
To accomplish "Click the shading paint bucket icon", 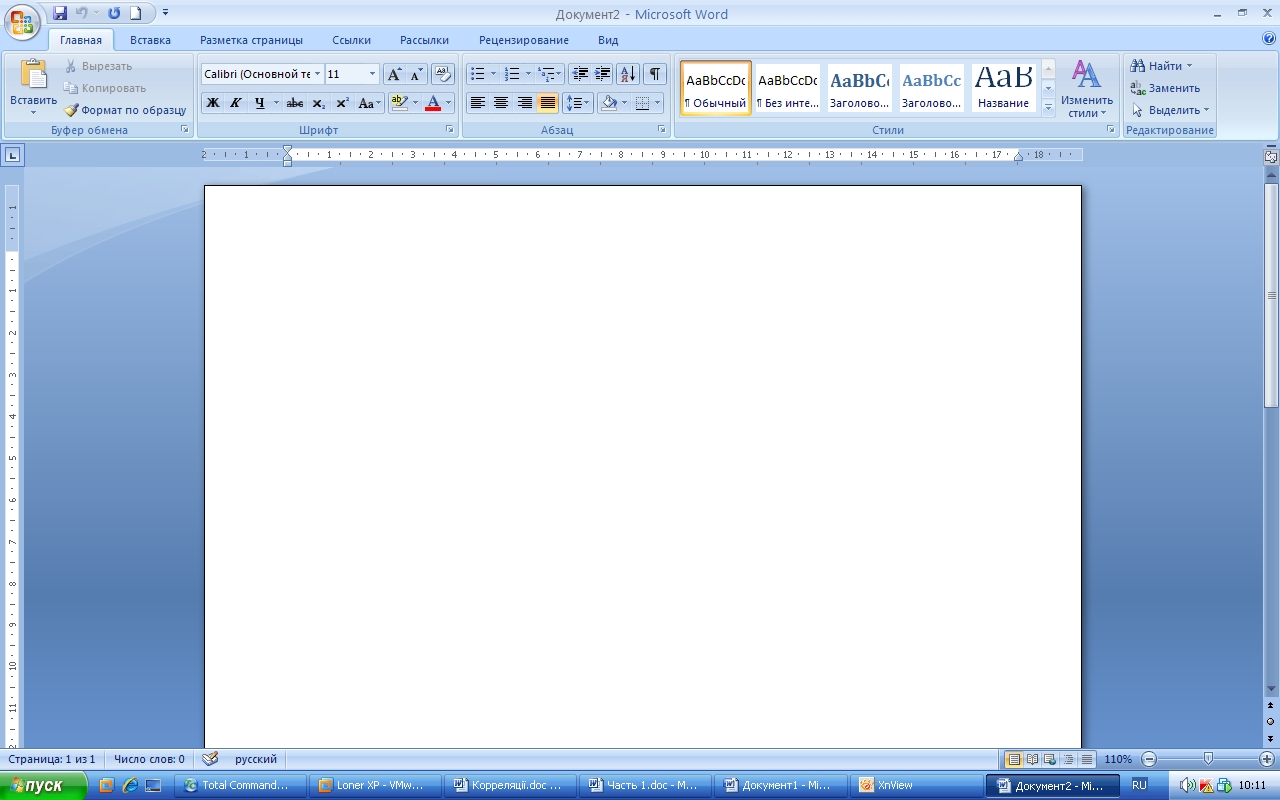I will coord(609,103).
